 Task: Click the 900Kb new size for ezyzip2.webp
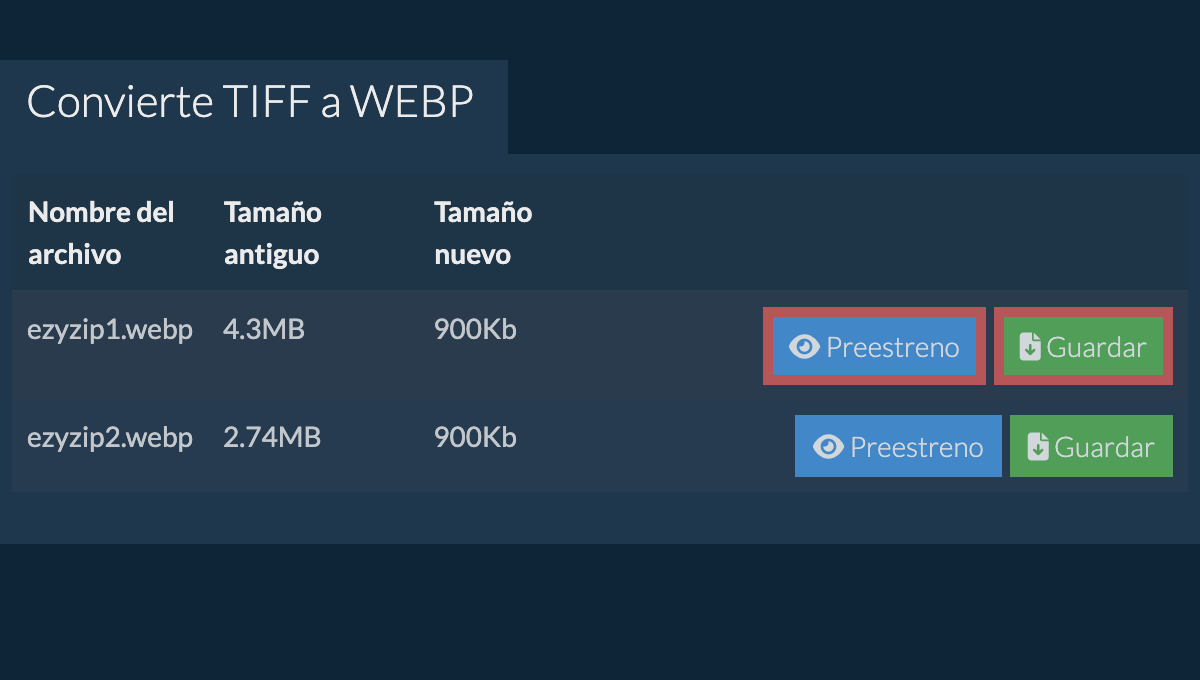475,437
